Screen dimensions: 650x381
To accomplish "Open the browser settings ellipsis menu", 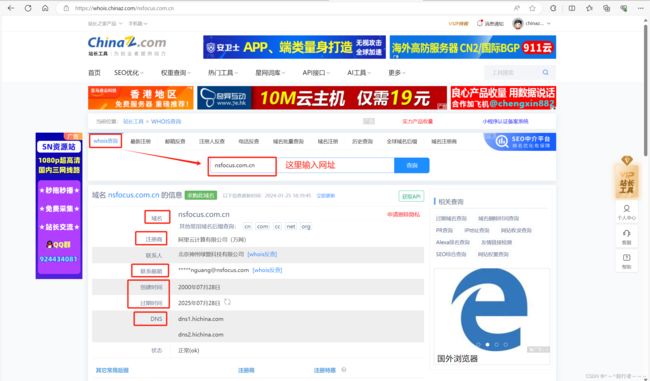I will click(640, 8).
